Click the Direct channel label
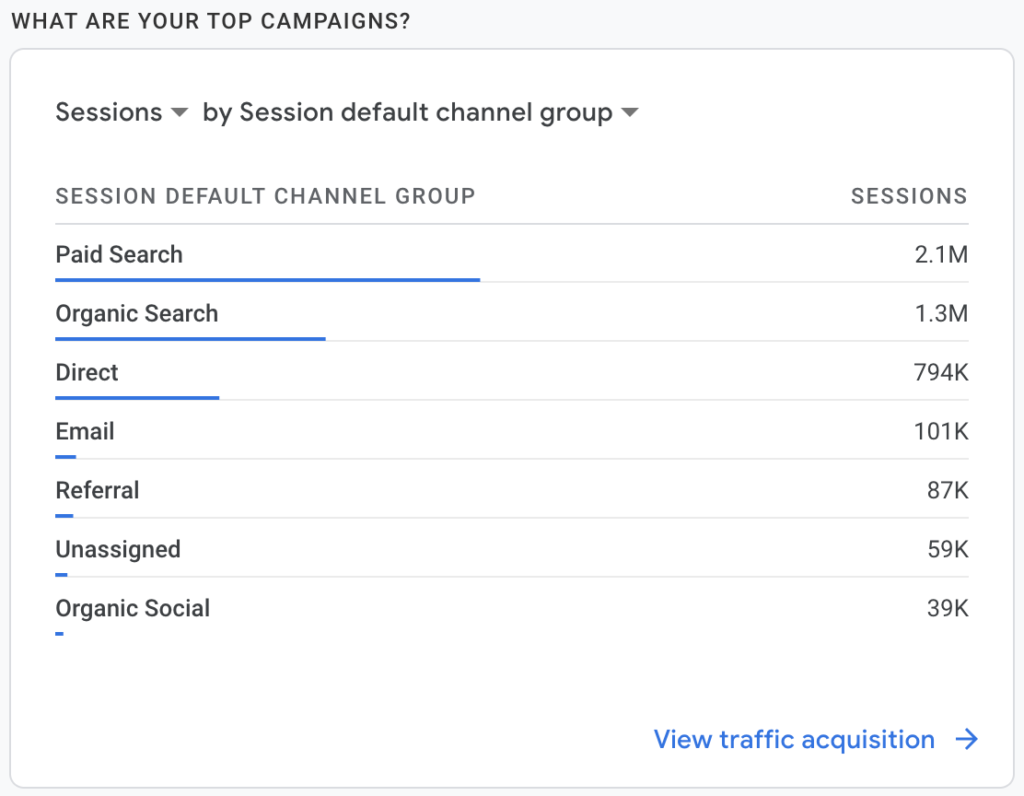 pyautogui.click(x=87, y=372)
